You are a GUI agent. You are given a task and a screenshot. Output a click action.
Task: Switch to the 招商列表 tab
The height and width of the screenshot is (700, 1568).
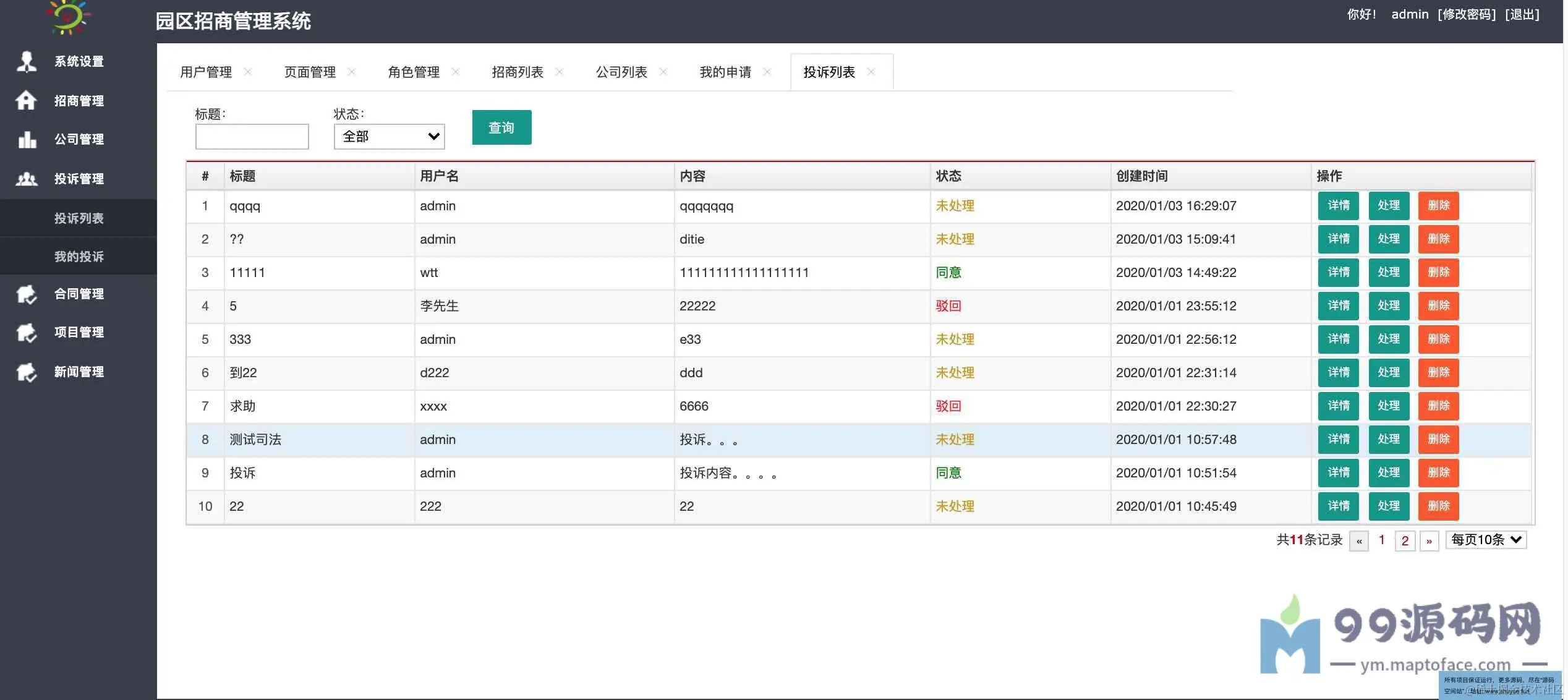click(x=518, y=72)
